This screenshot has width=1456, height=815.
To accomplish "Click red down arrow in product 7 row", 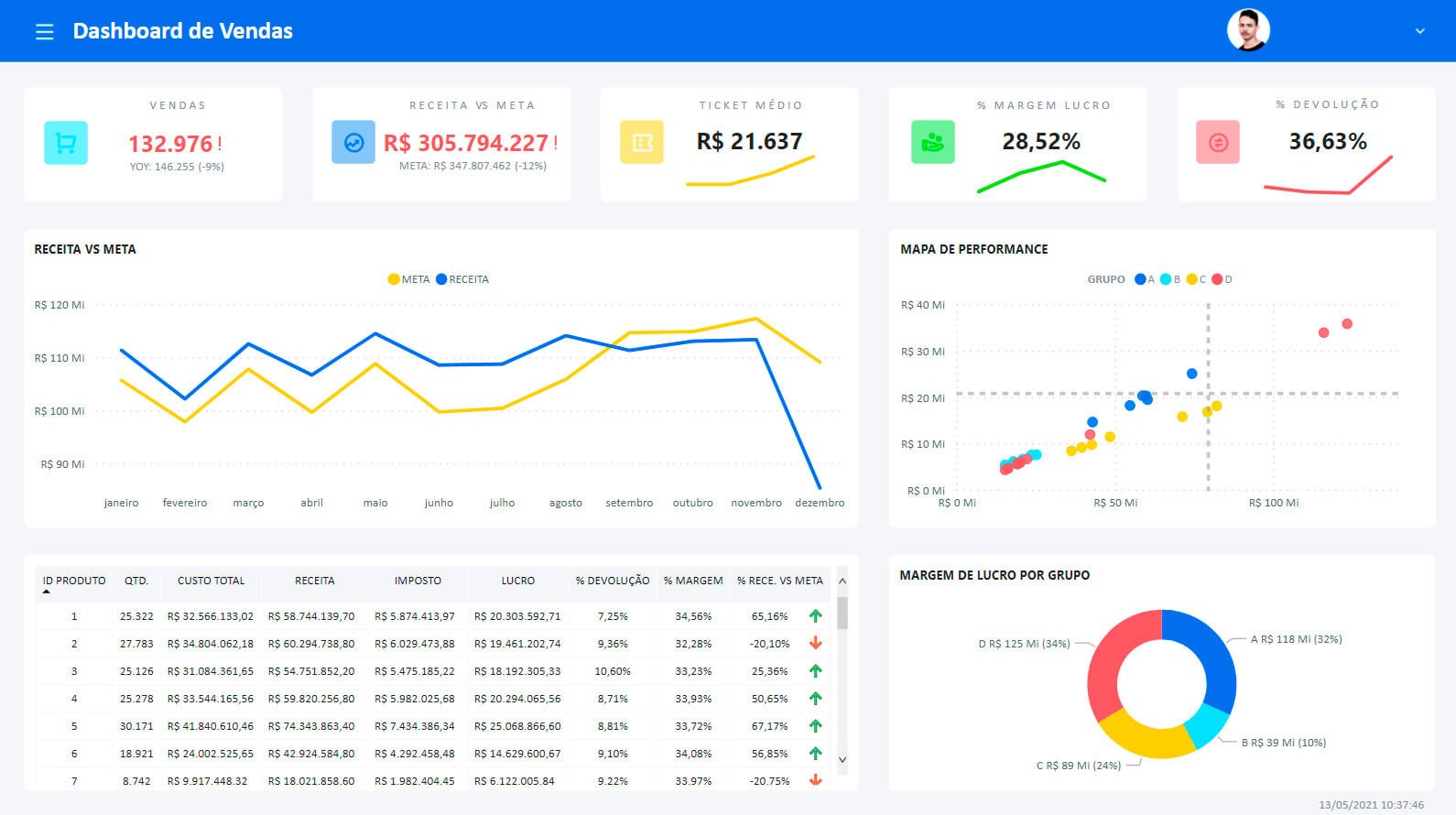I will (815, 780).
